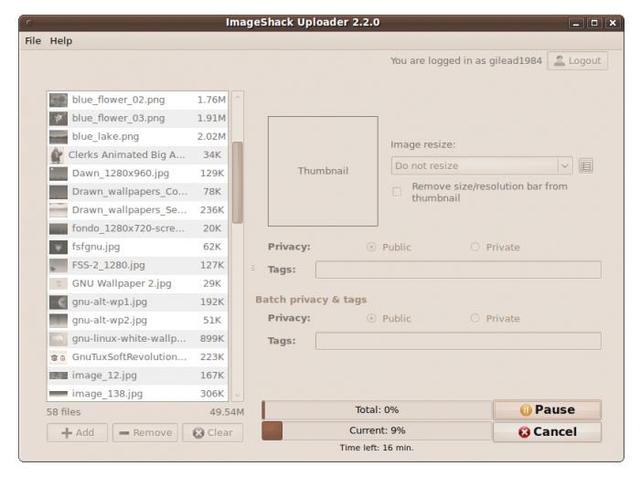Click the file list scrollbar handle
Image resolution: width=640 pixels, height=477 pixels.
tap(237, 182)
